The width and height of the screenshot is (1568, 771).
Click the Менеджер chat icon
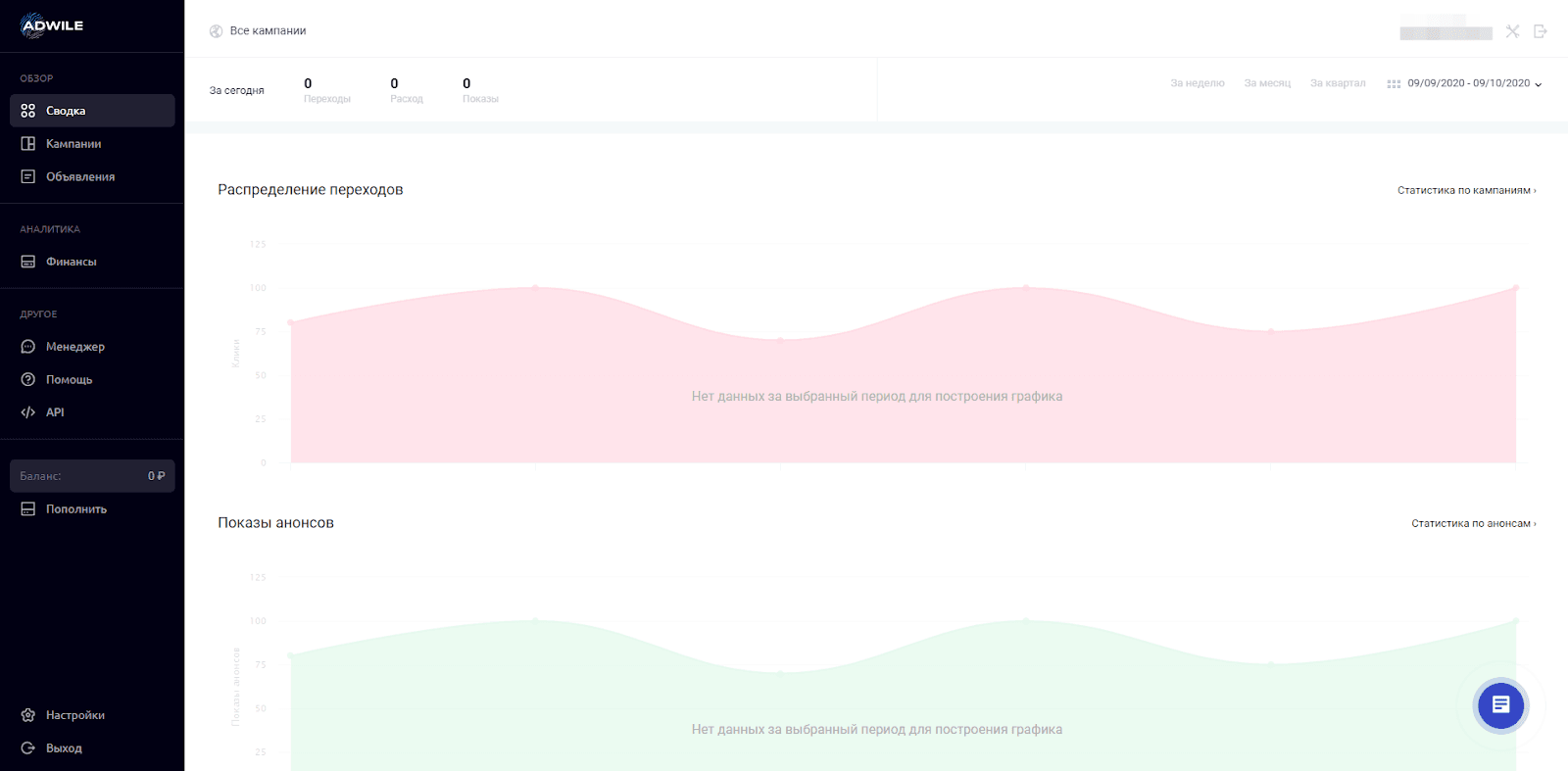(28, 347)
